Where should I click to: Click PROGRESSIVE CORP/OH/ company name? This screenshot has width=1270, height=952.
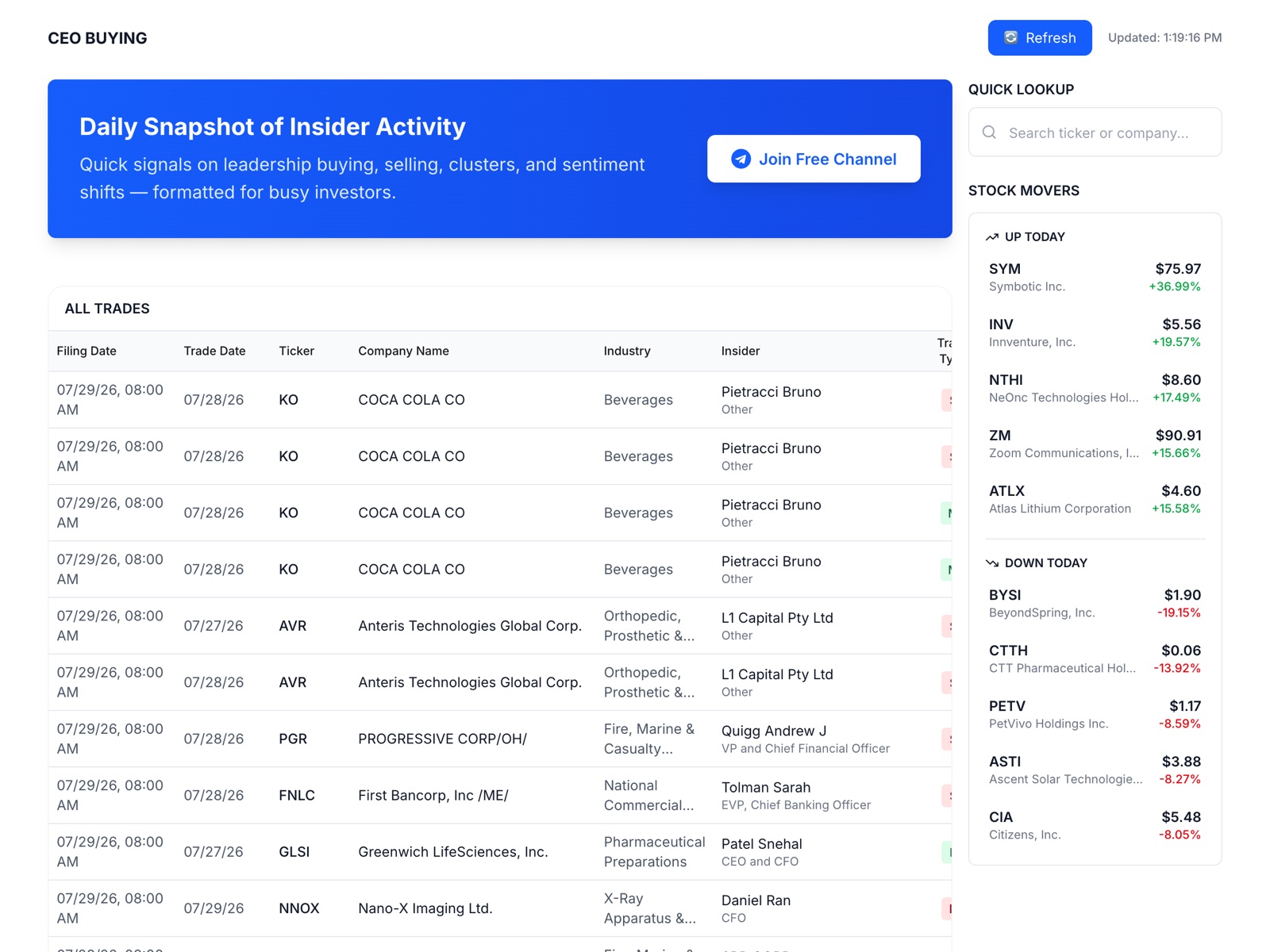442,739
